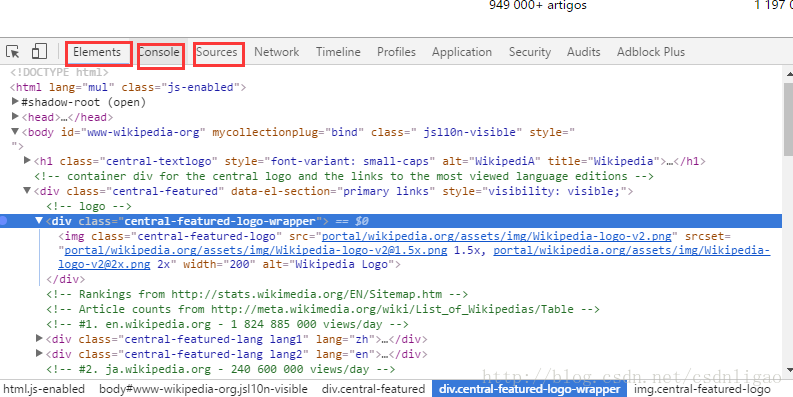Select body#www-wikipedia-org breadcrumb
793x397 pixels.
tap(203, 389)
